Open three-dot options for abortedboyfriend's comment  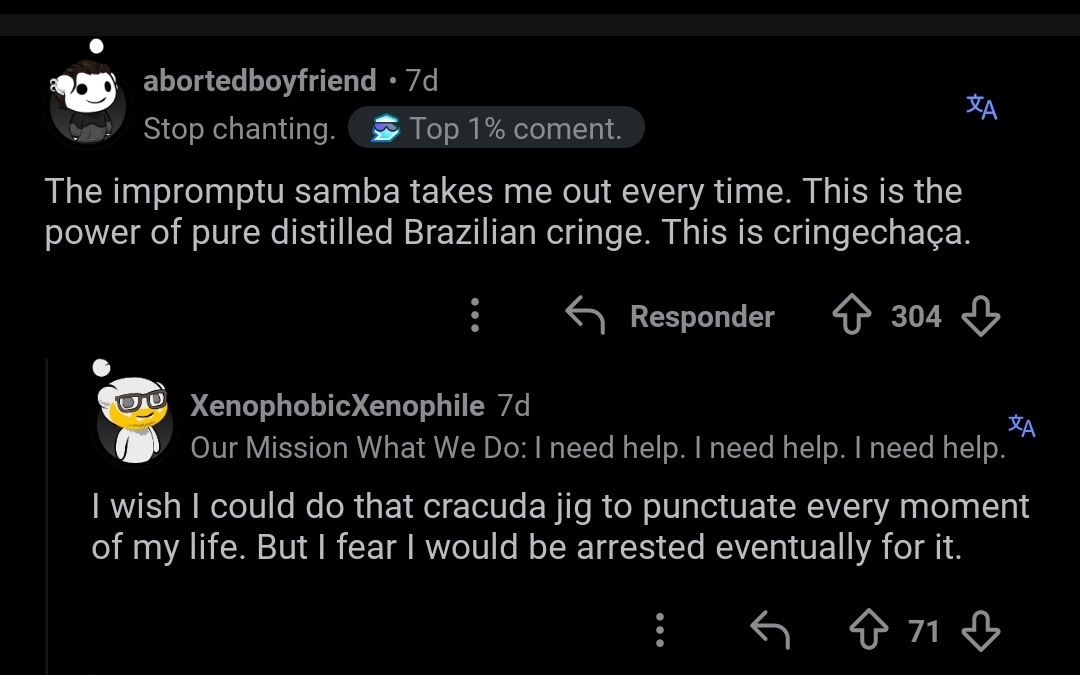pos(475,316)
